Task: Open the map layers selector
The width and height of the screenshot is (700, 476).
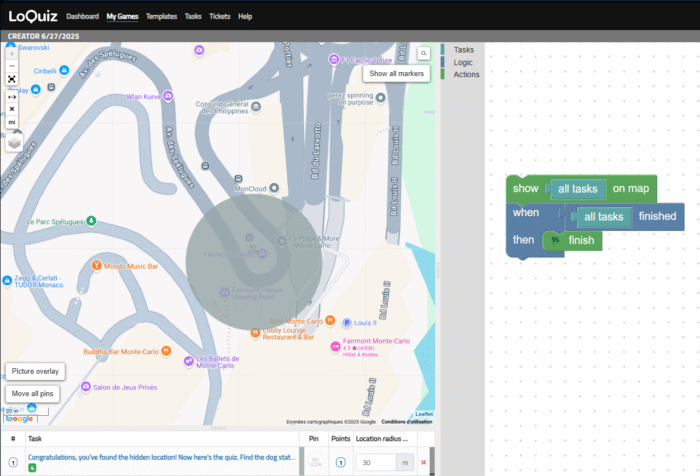Action: 14,143
